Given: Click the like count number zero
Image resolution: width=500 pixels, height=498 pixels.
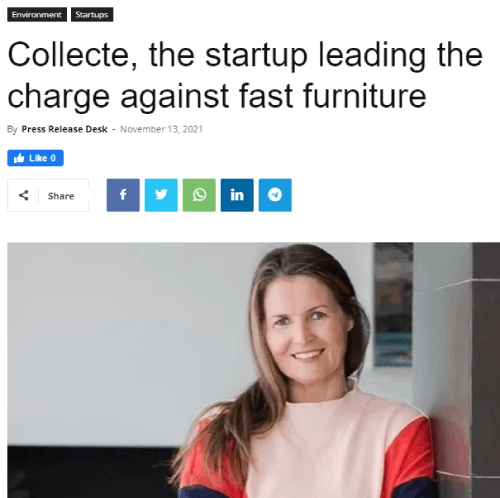Looking at the screenshot, I should point(53,158).
